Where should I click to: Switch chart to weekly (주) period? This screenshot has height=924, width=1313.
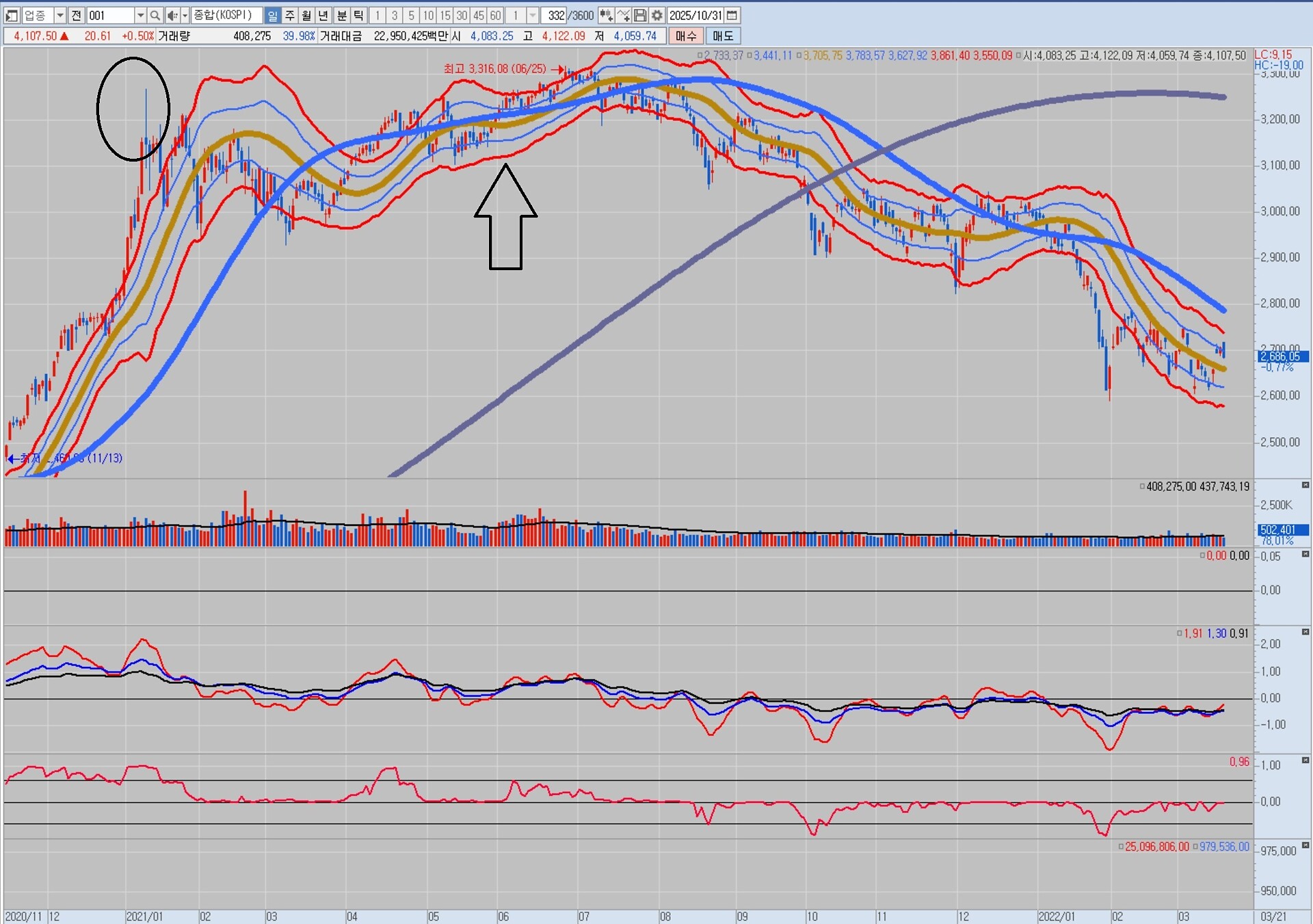coord(290,15)
